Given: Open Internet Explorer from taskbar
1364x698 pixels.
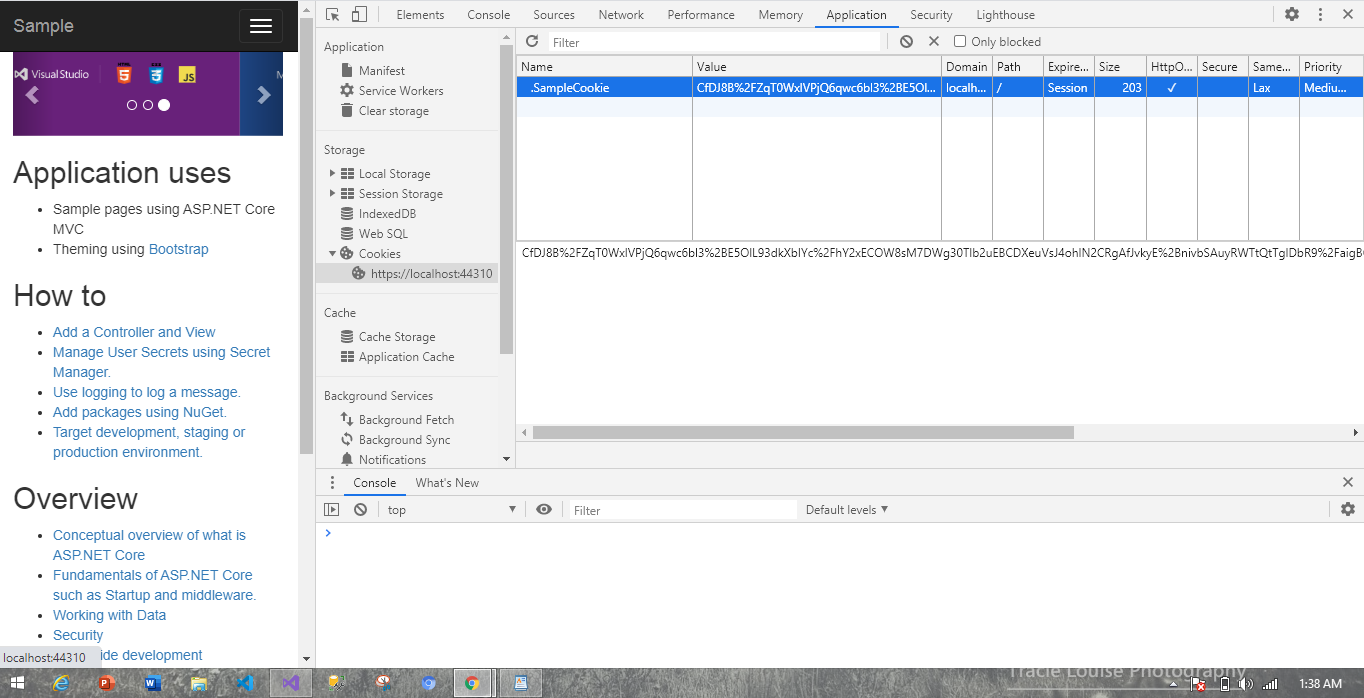Looking at the screenshot, I should [61, 684].
